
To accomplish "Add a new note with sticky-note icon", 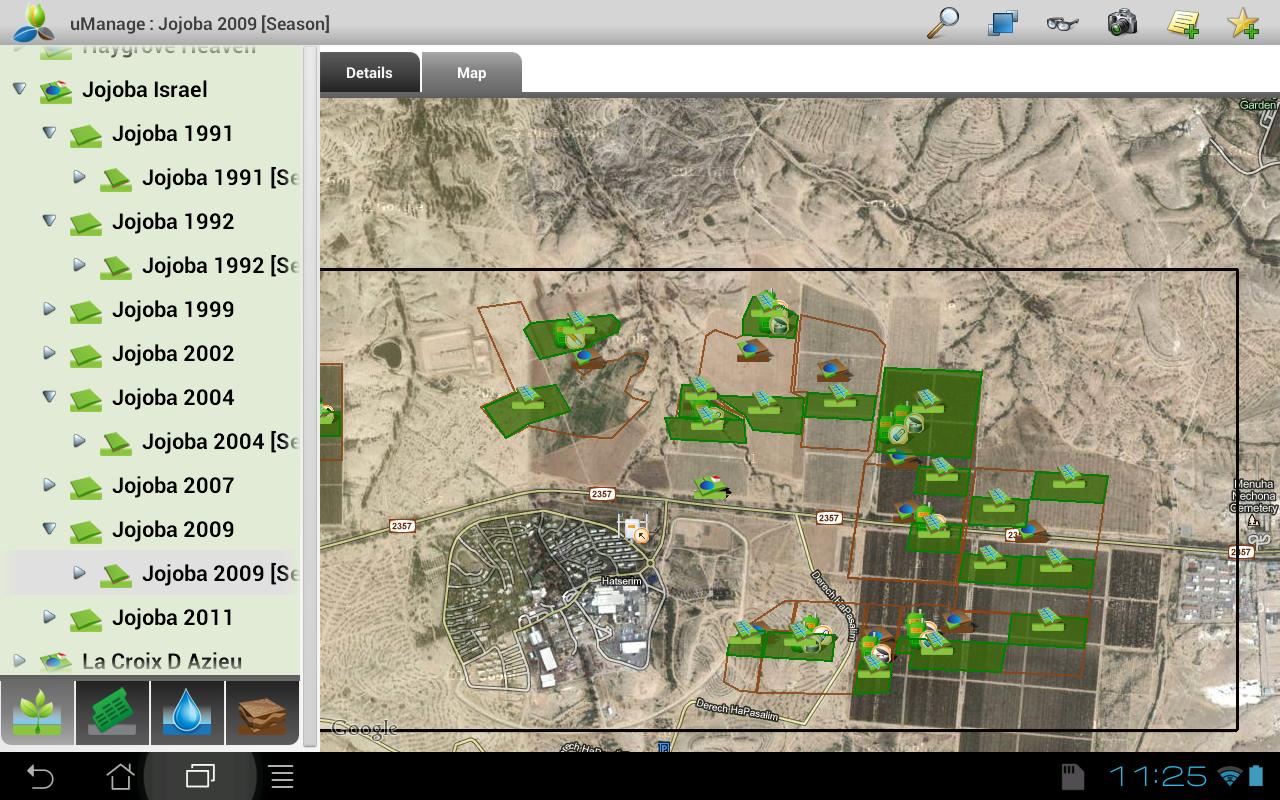I will [1183, 23].
